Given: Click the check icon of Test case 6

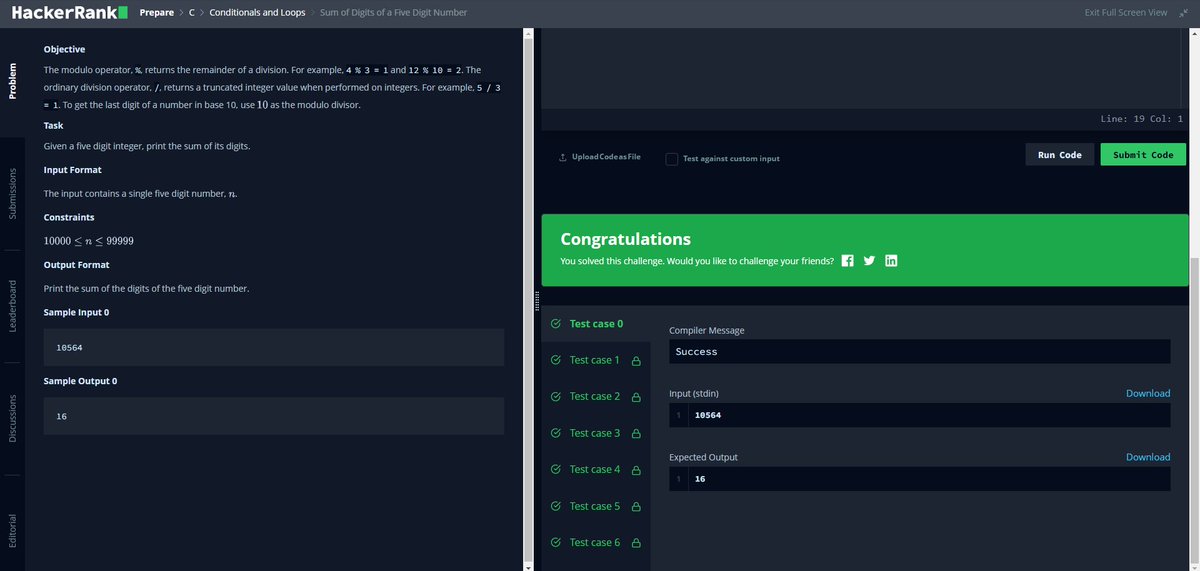Looking at the screenshot, I should (x=555, y=542).
